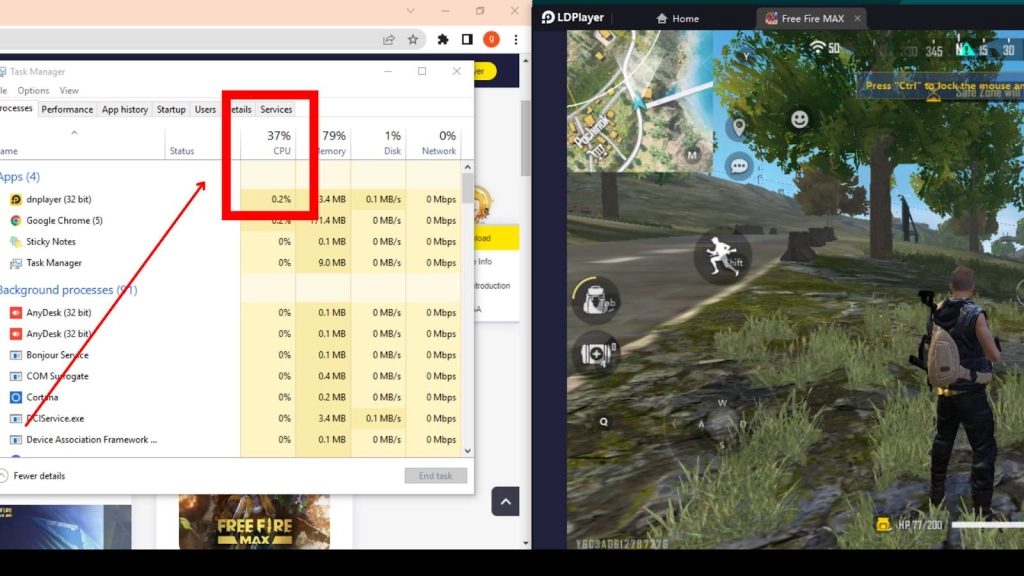This screenshot has height=576, width=1024.
Task: Open the emote smiley icon
Action: point(798,118)
